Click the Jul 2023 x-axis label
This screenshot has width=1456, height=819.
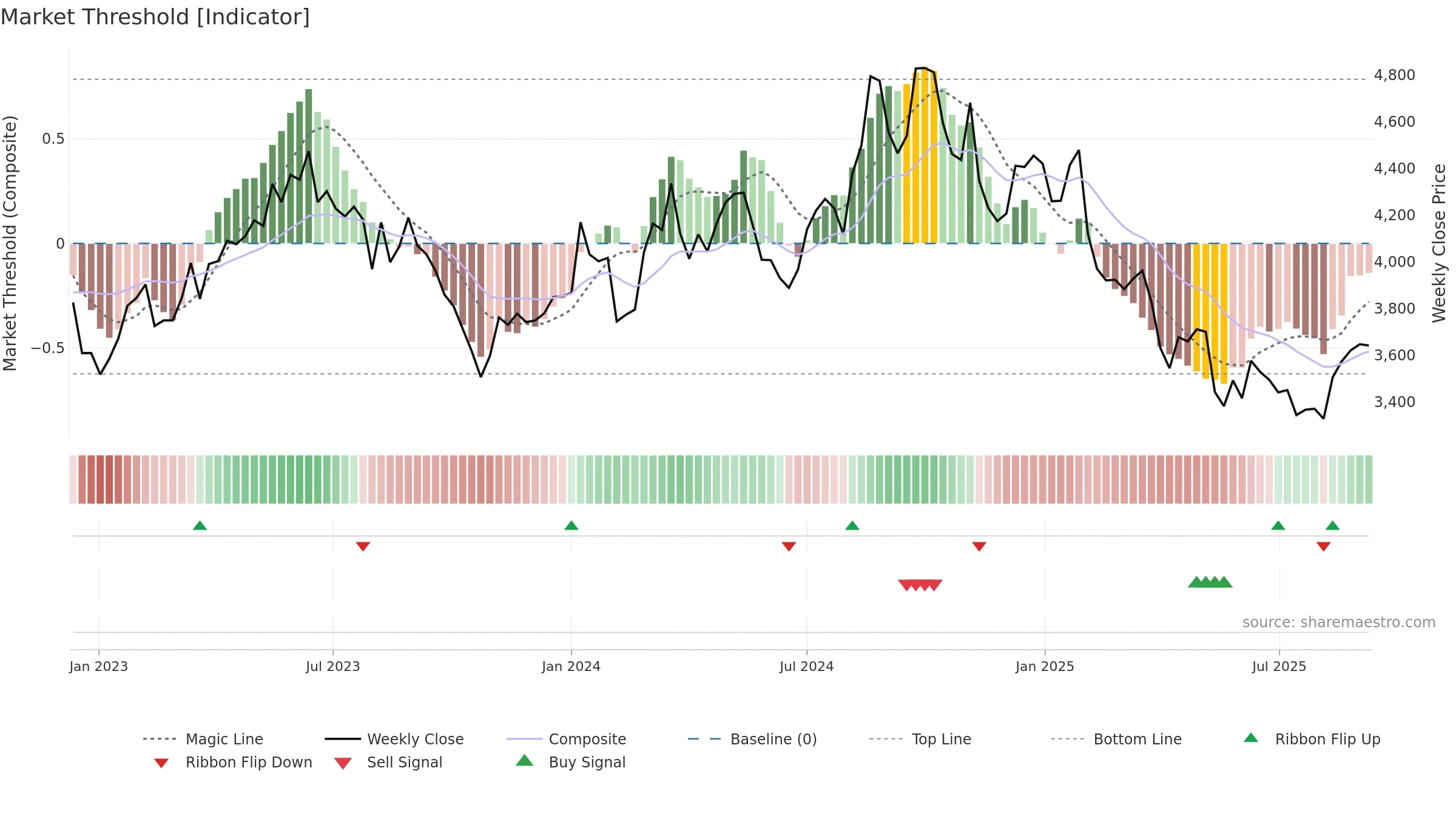pyautogui.click(x=332, y=667)
